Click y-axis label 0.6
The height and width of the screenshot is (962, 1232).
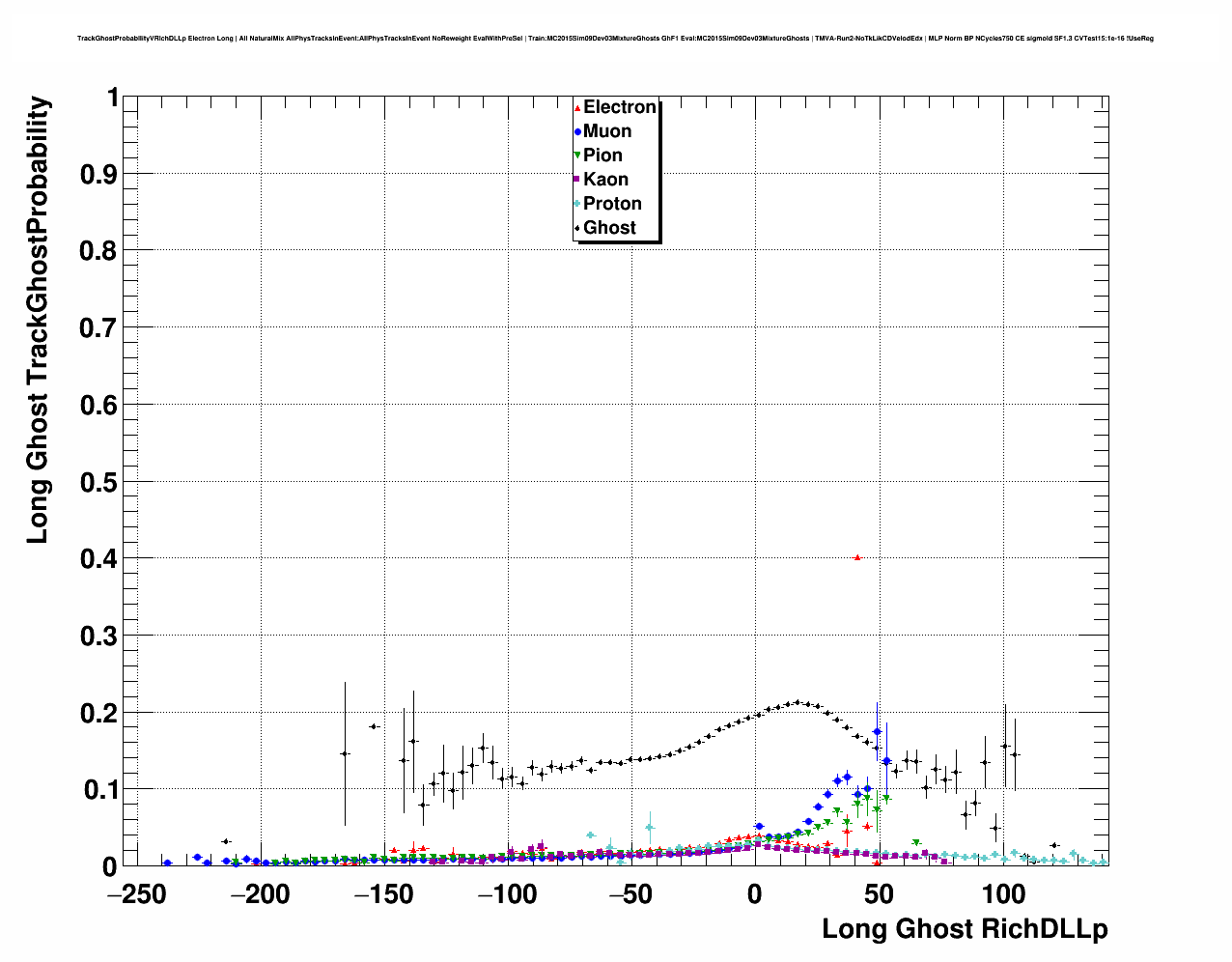click(100, 405)
